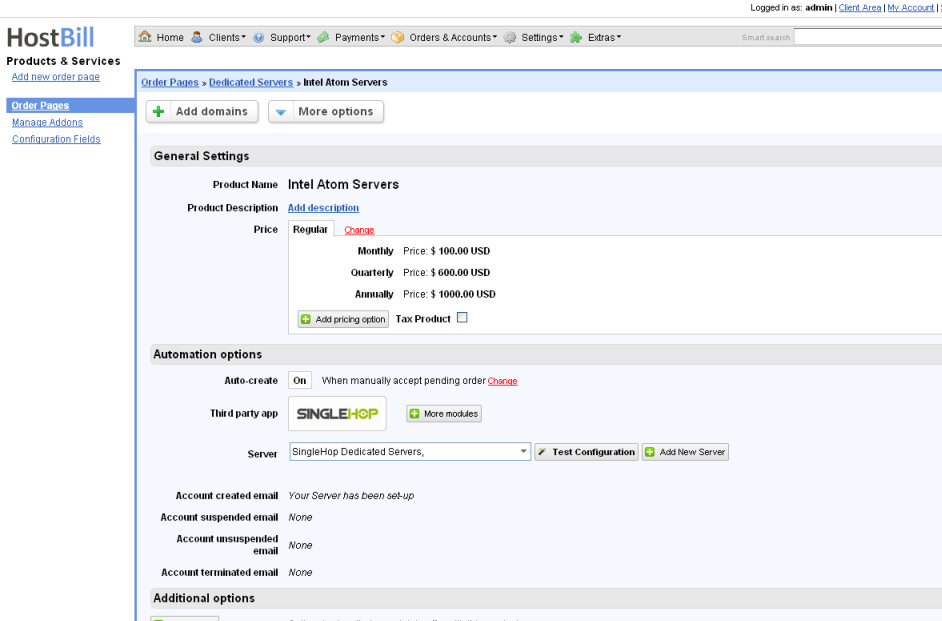Click the Extras puzzle piece icon
This screenshot has height=621, width=942.
tap(576, 37)
